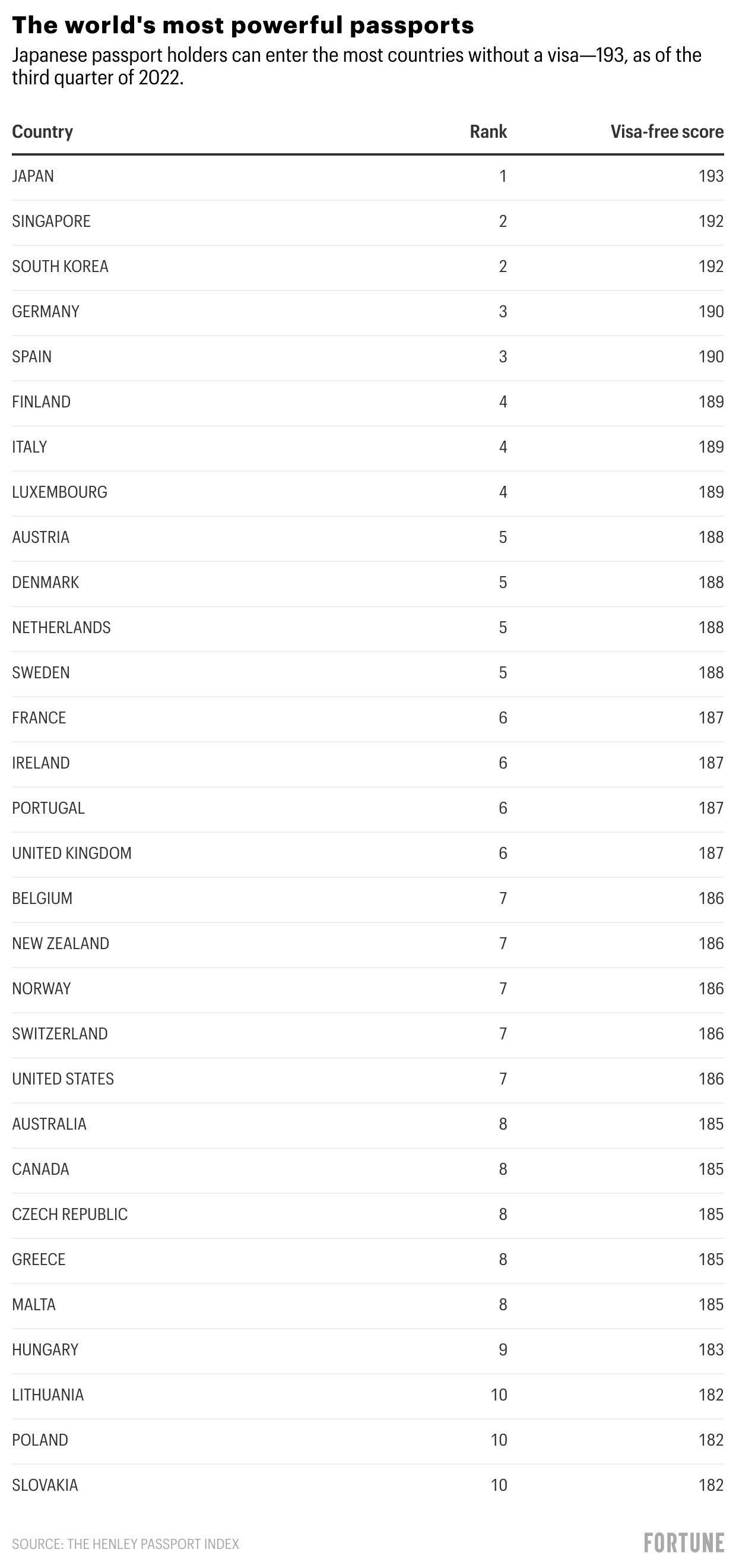Select the chart title text
This screenshot has width=736, height=1568.
pyautogui.click(x=243, y=25)
